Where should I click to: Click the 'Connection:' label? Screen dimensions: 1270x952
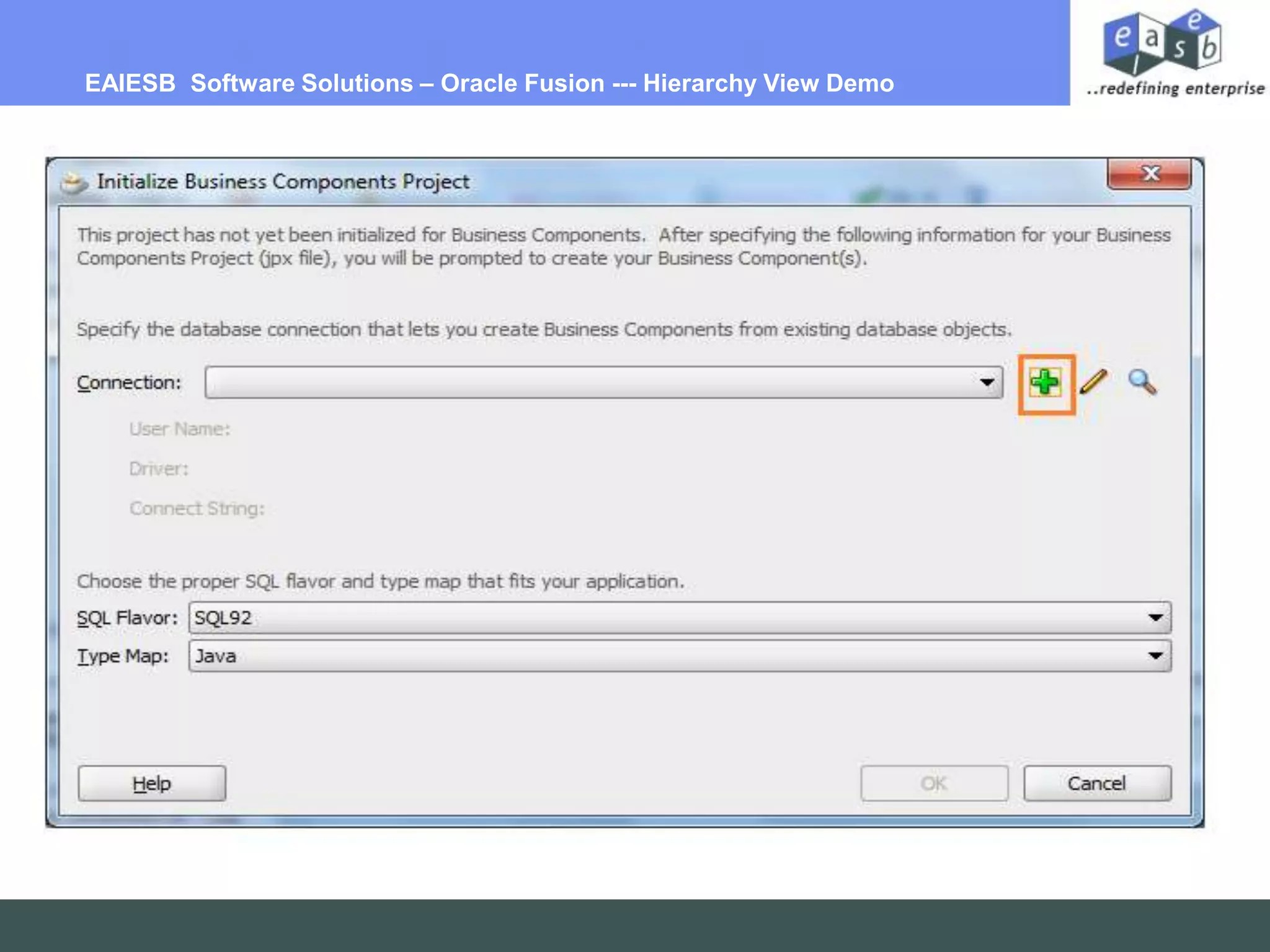pyautogui.click(x=129, y=382)
